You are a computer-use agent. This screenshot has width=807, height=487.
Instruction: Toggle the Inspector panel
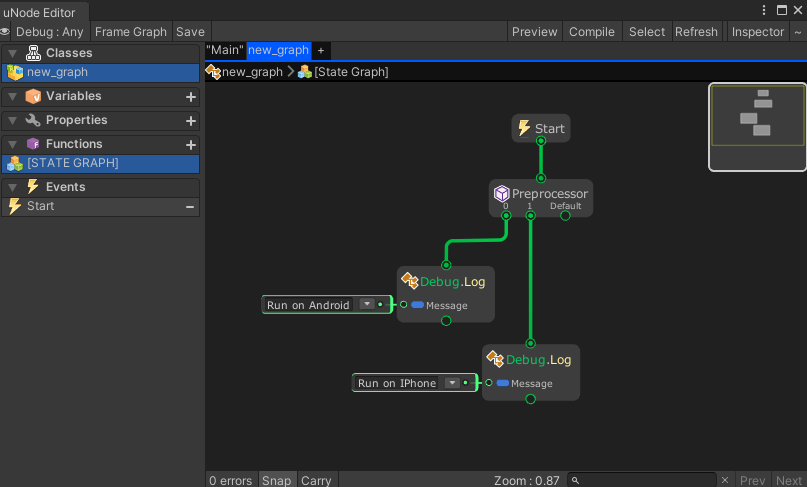(758, 32)
